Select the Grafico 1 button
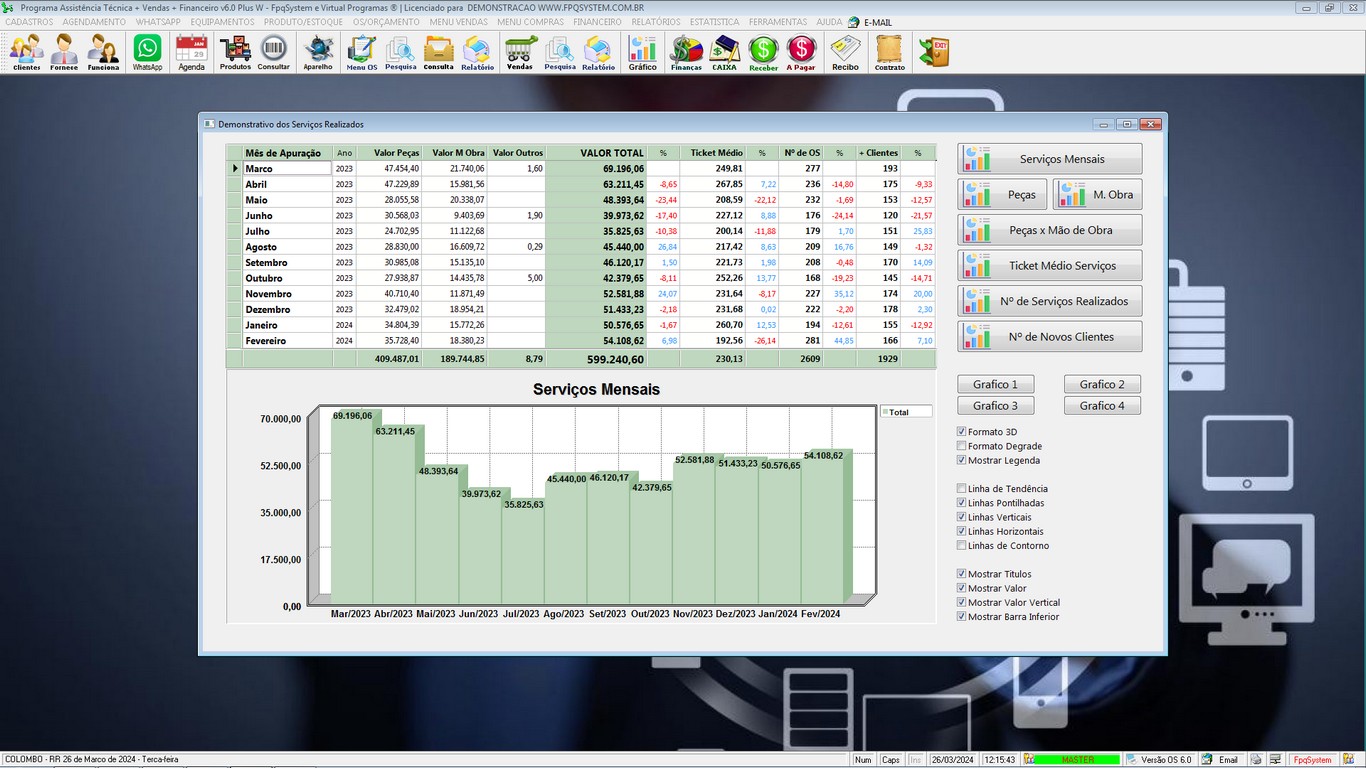Screen dimensions: 1366x768 pos(995,384)
